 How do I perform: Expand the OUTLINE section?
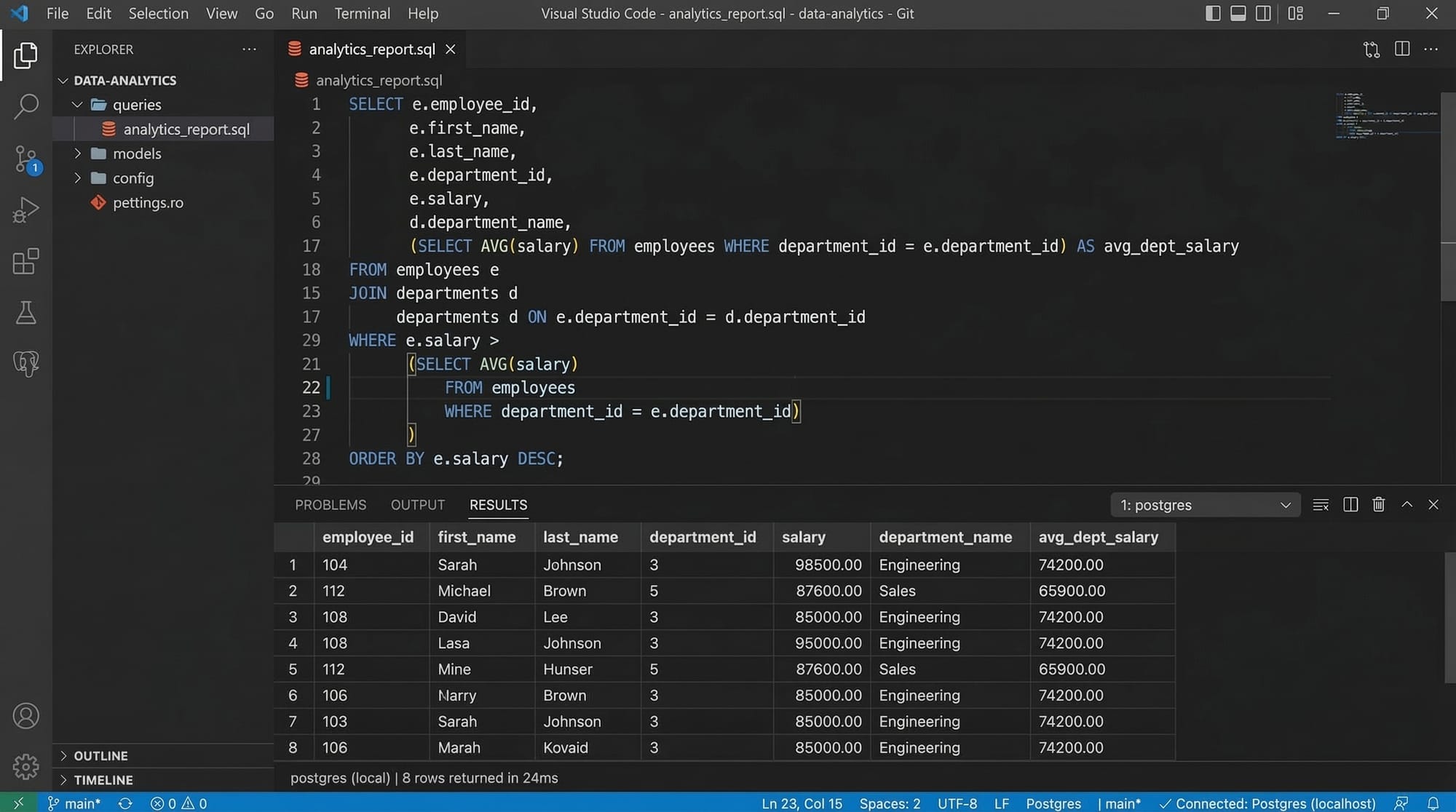(x=100, y=755)
